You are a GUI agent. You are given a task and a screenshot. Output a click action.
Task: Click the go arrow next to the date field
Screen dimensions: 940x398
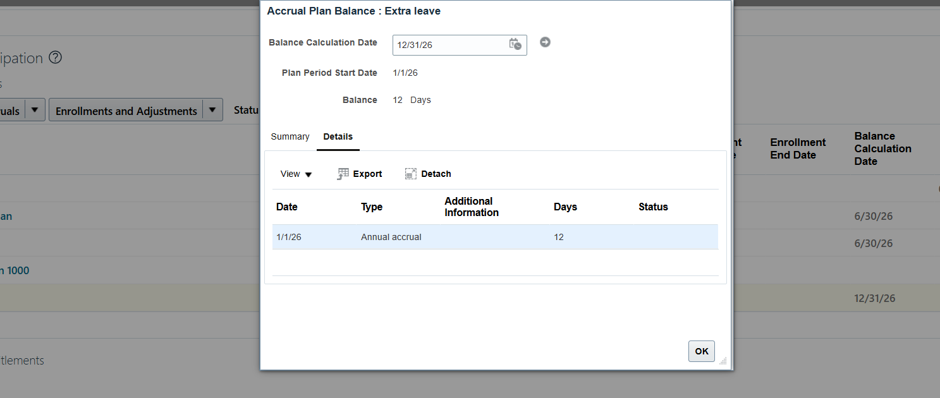coord(545,42)
